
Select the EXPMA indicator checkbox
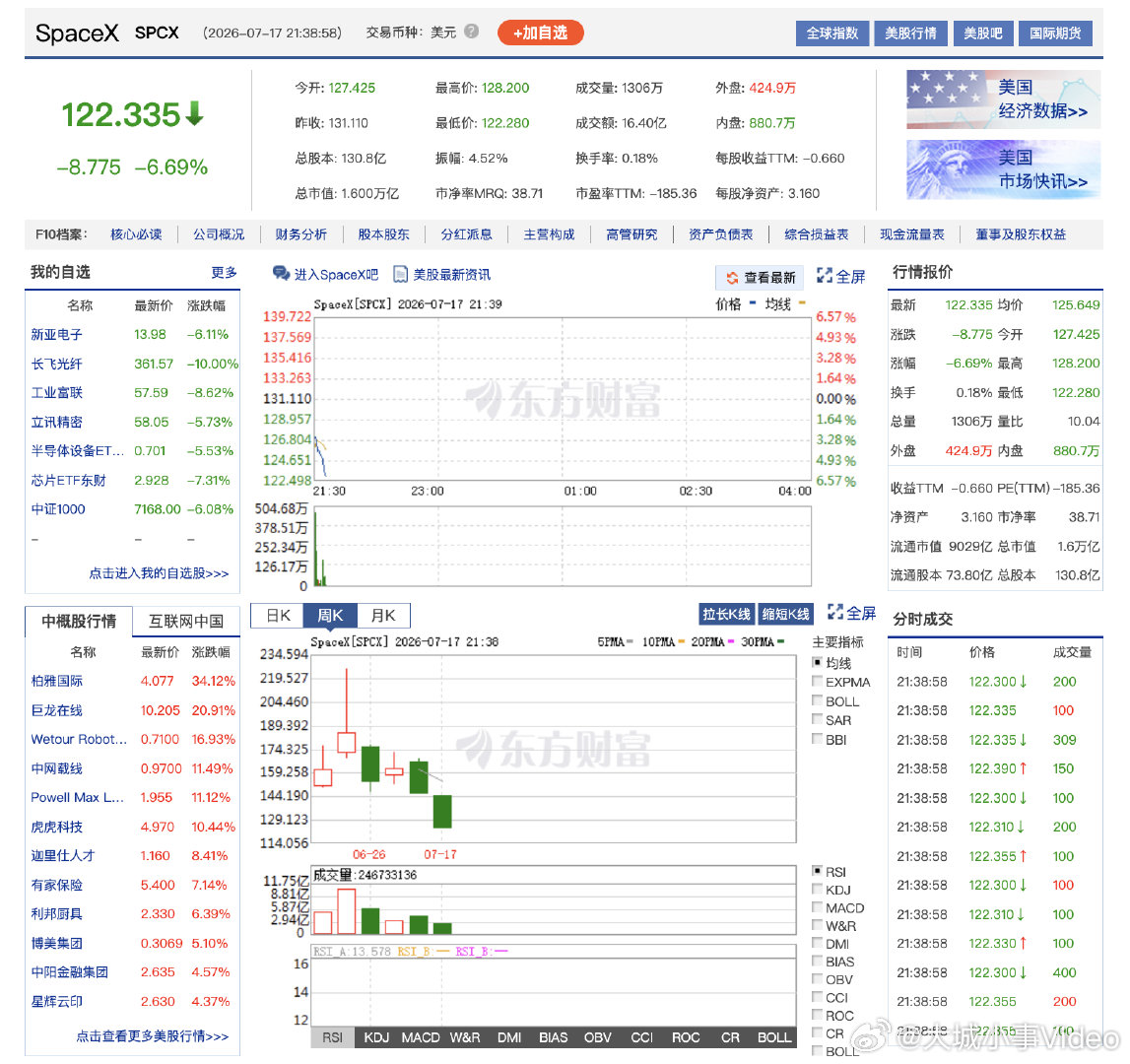point(818,681)
